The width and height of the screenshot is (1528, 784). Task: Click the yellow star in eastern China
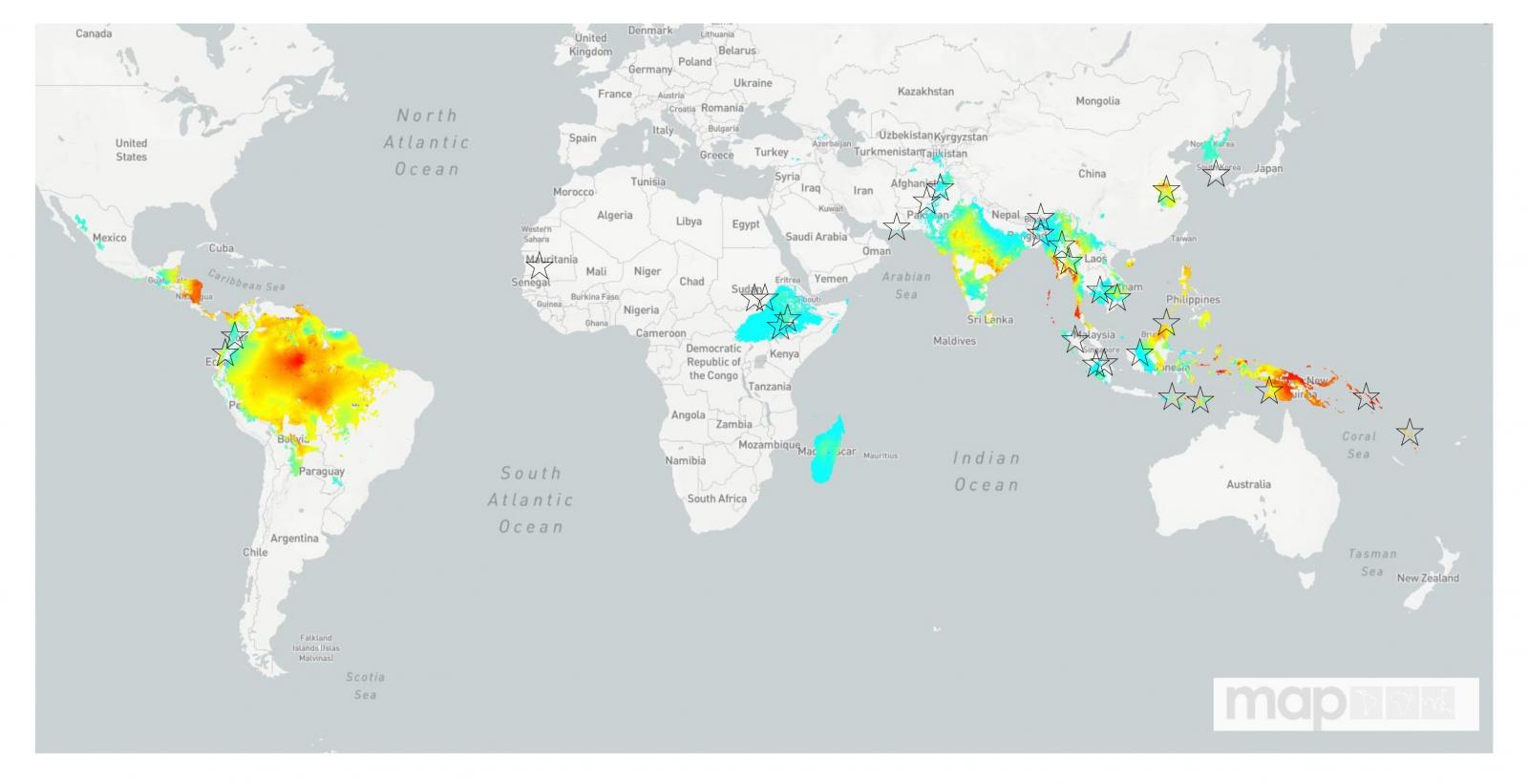1165,191
